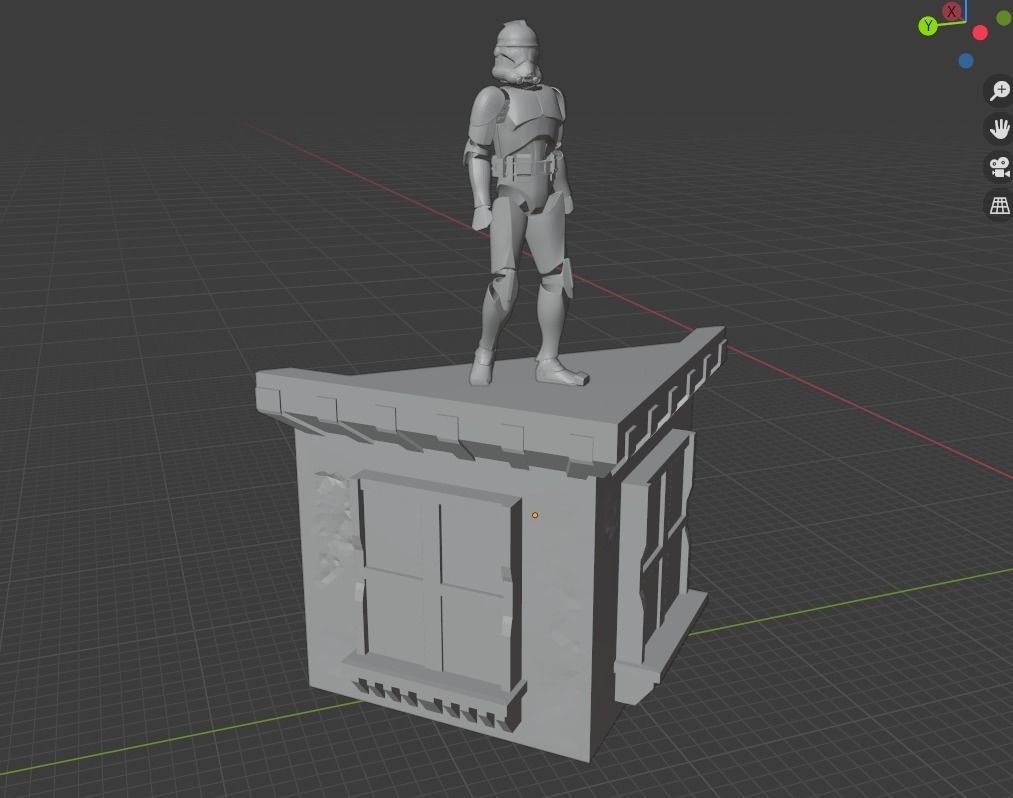Click the orange object origin dot
The image size is (1013, 798).
tap(534, 515)
